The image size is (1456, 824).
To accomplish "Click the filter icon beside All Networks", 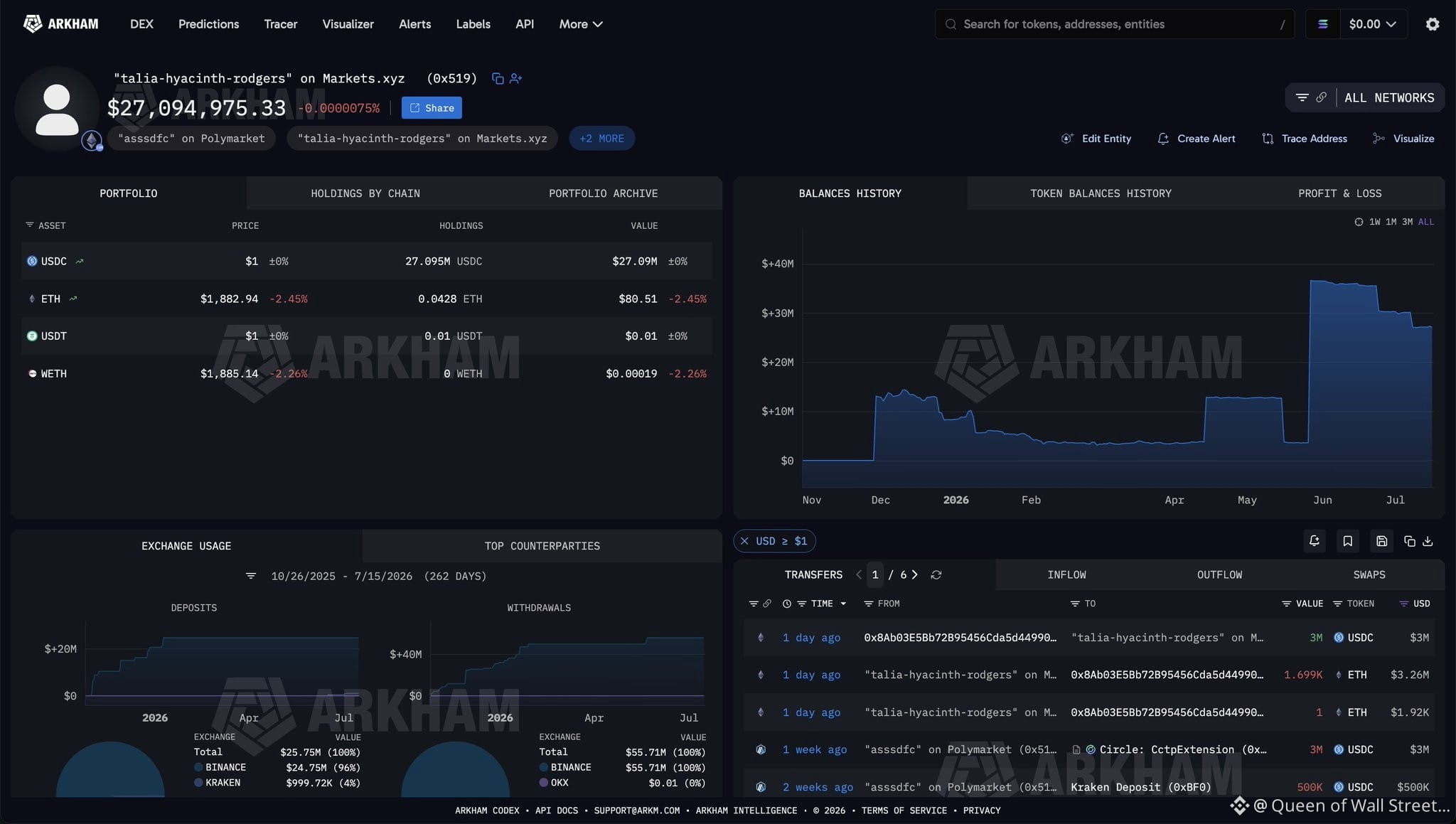I will point(1302,97).
